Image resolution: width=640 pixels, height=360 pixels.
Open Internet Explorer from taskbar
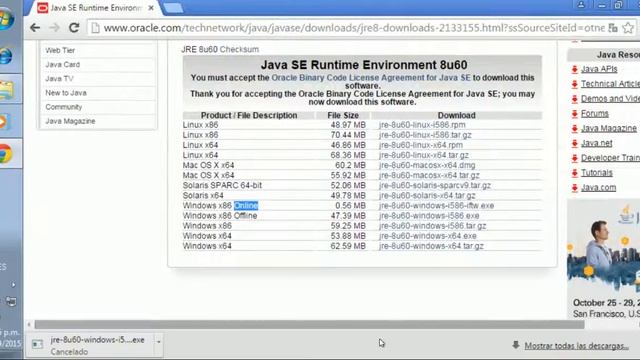coord(6,56)
